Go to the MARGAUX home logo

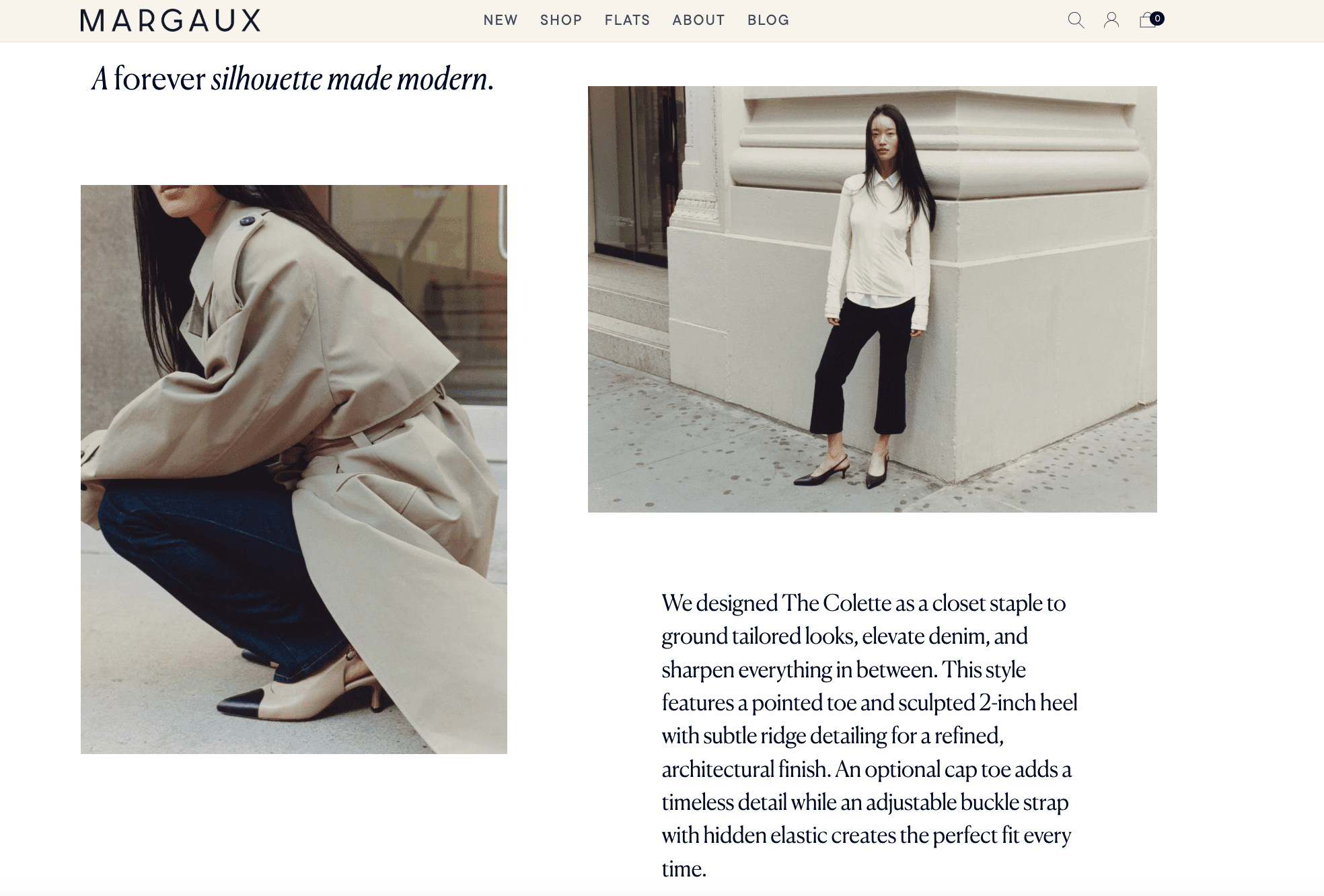point(170,21)
